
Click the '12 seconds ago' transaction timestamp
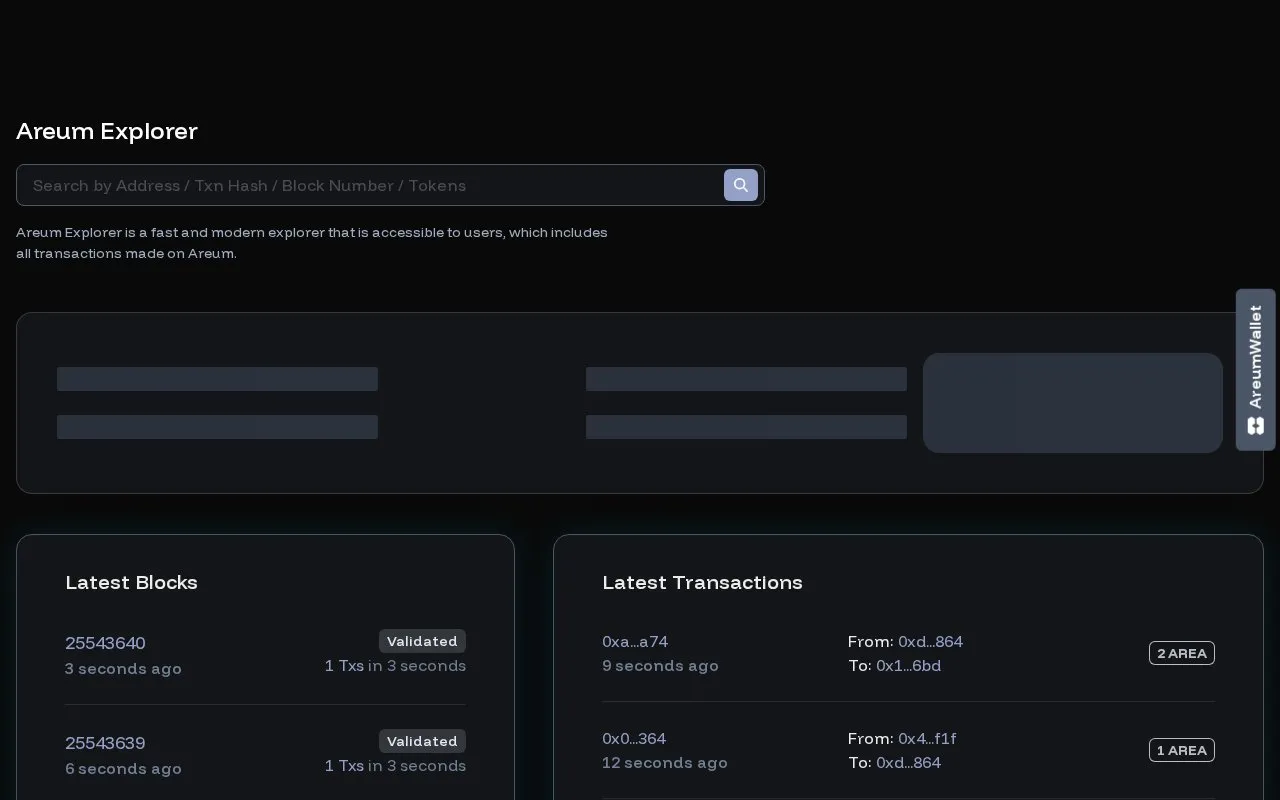coord(665,763)
